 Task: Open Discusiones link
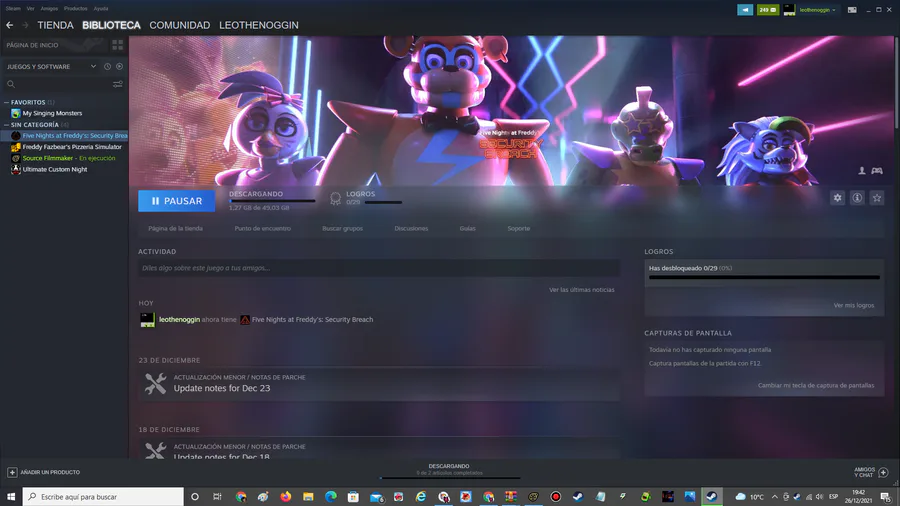pyautogui.click(x=411, y=228)
